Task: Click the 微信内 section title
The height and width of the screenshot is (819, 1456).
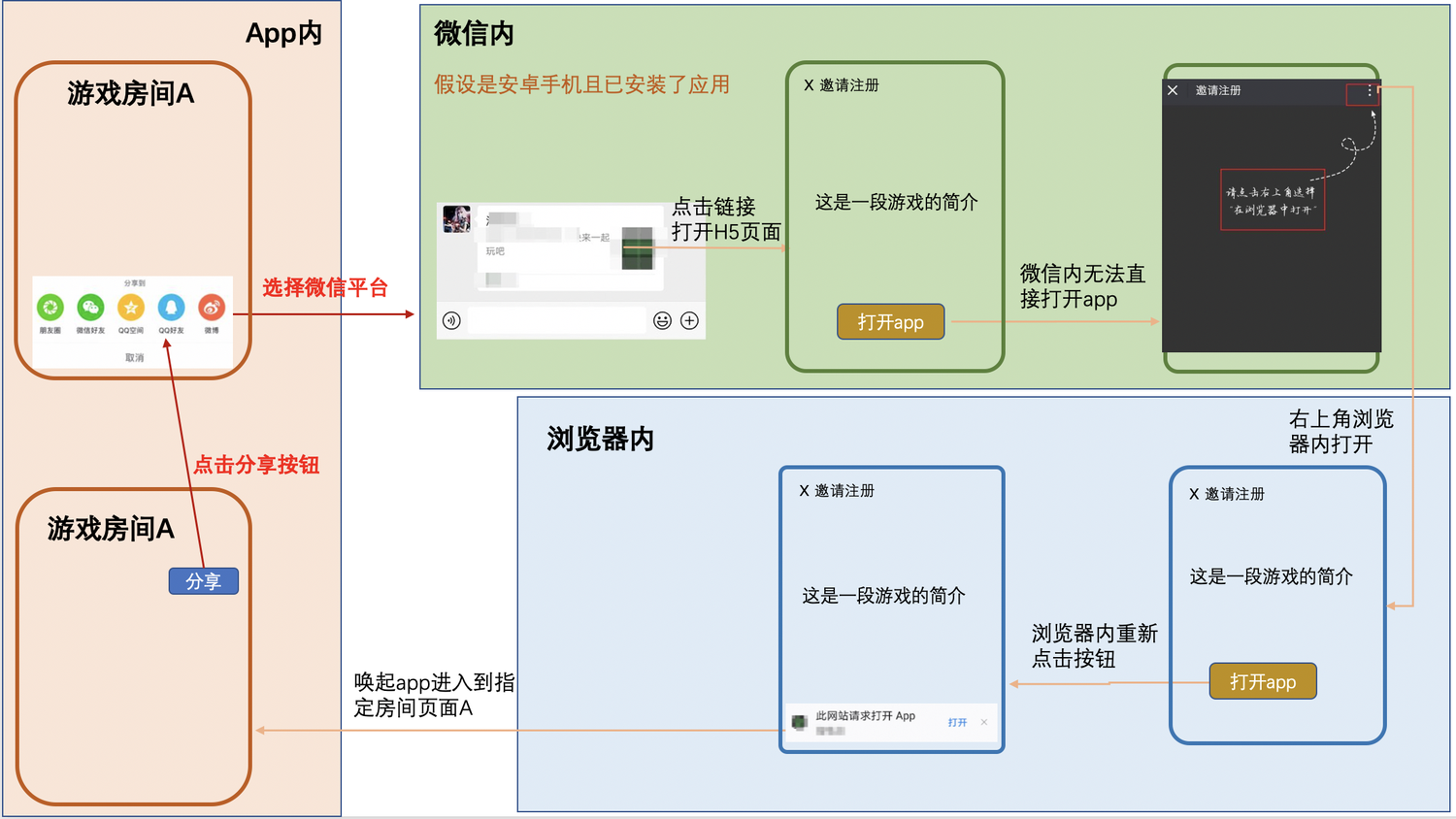Action: [x=474, y=34]
